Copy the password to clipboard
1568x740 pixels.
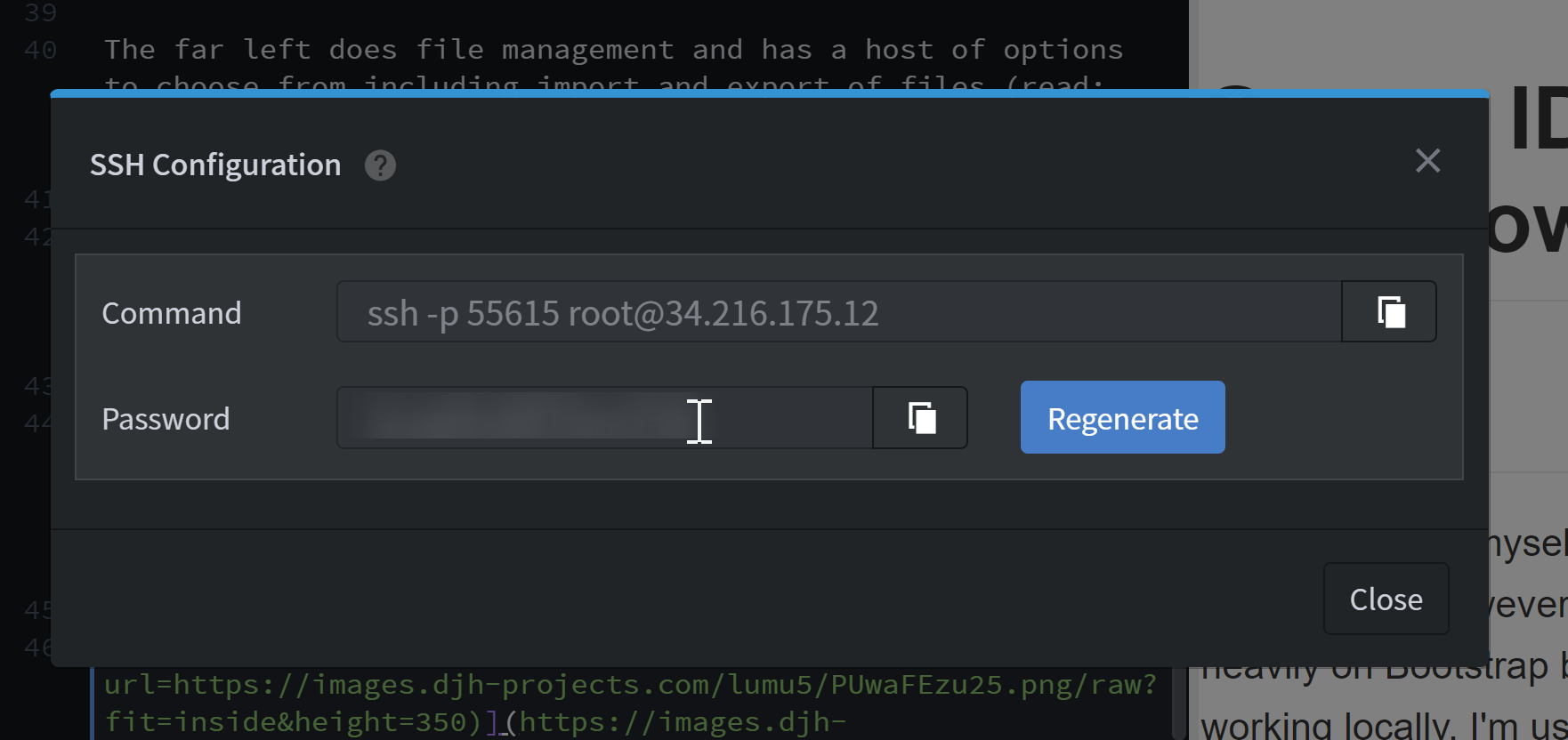920,418
